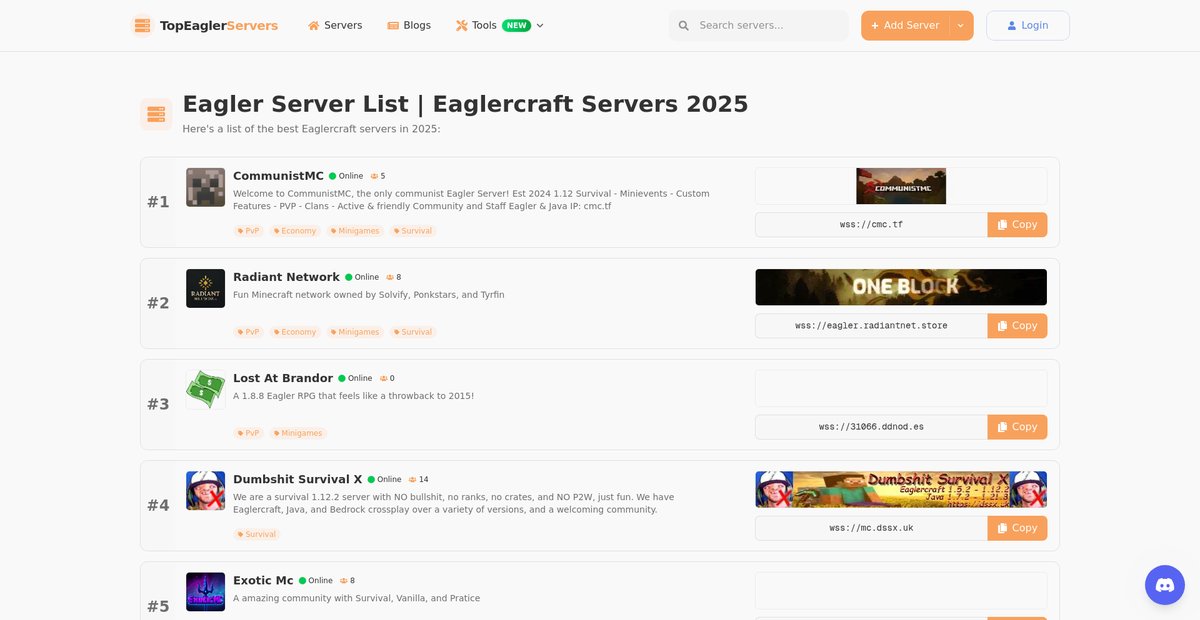Click the PvP tag on Radiant Network

click(248, 332)
